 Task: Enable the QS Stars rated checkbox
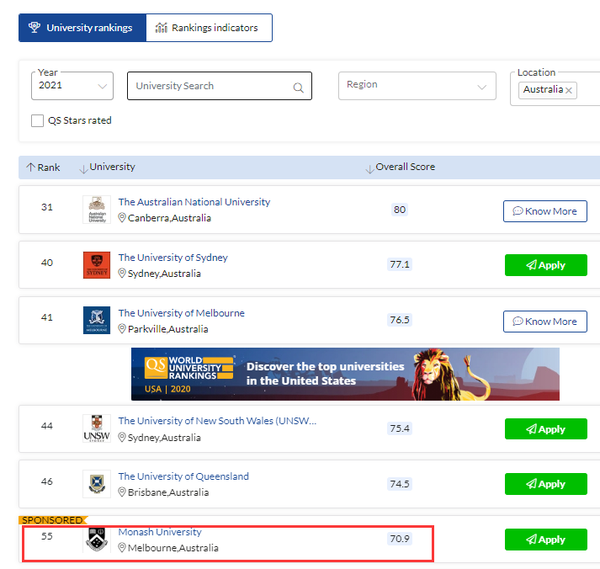coord(37,121)
